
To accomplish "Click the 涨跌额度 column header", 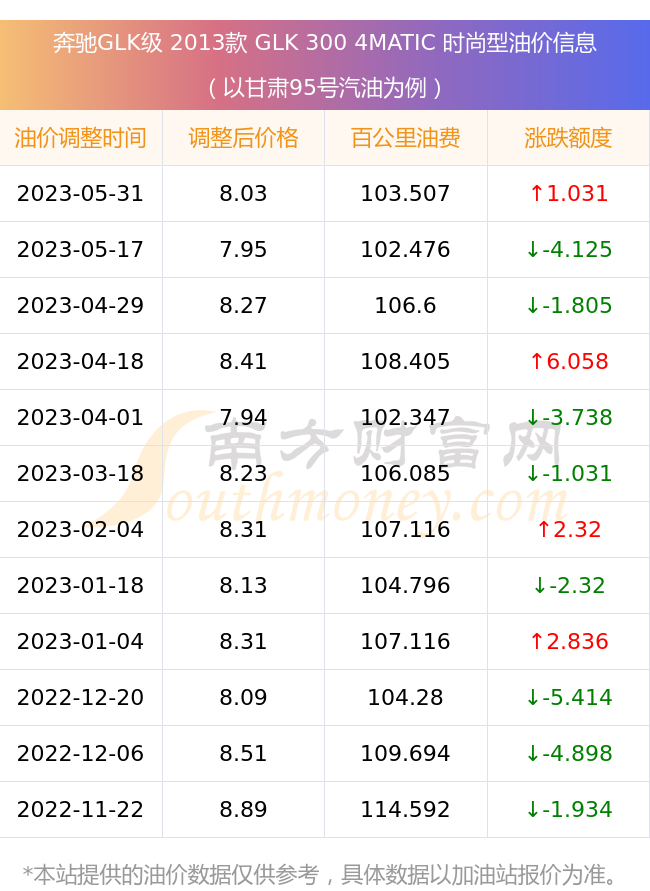I will pyautogui.click(x=568, y=138).
